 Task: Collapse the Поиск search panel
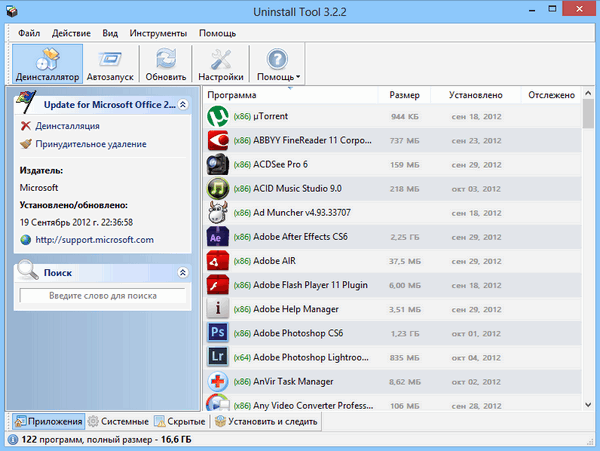tap(182, 272)
